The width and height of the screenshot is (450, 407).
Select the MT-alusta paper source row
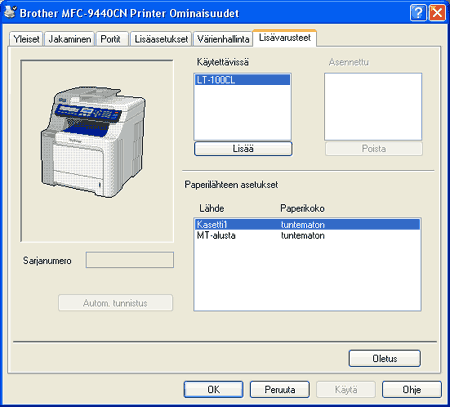coord(307,235)
